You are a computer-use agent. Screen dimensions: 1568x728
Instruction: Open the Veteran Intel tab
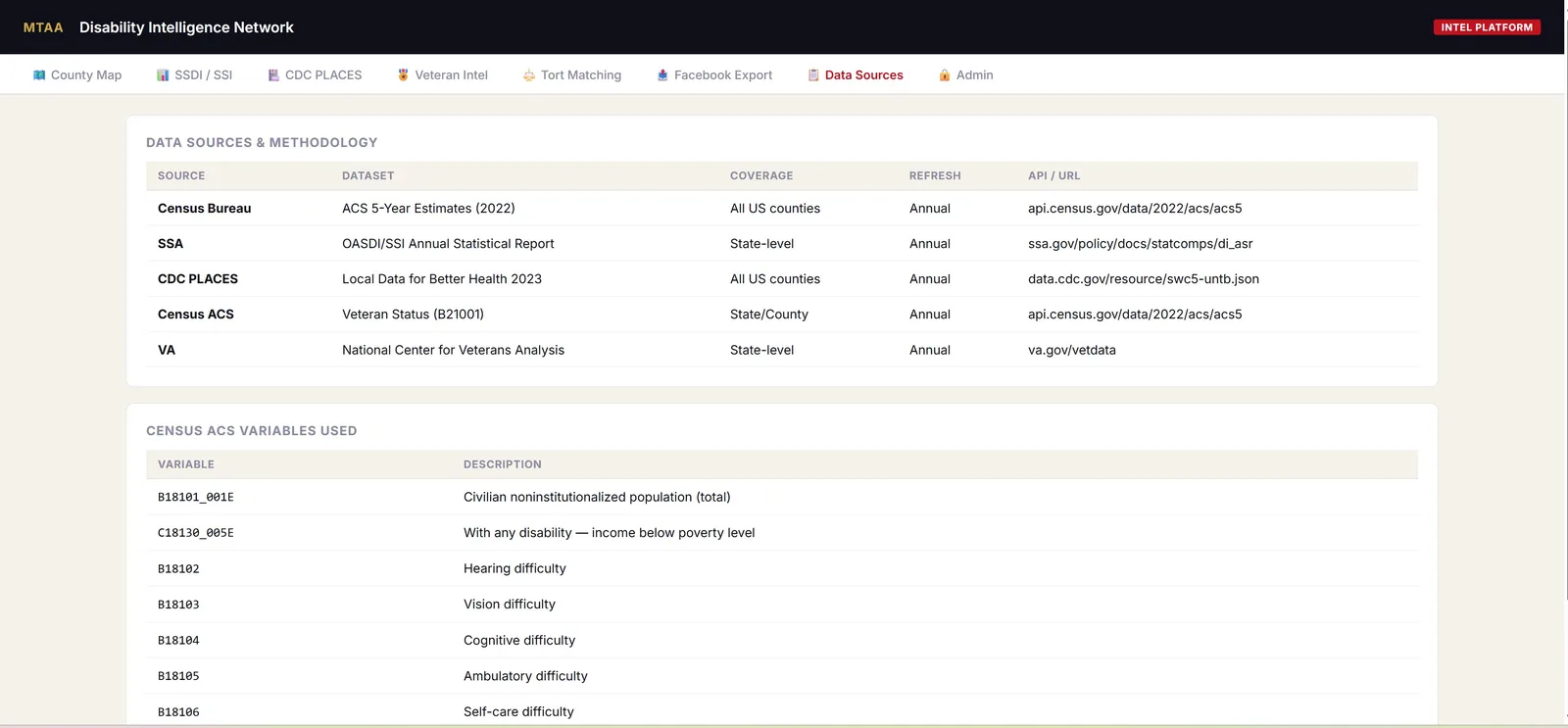pyautogui.click(x=442, y=75)
